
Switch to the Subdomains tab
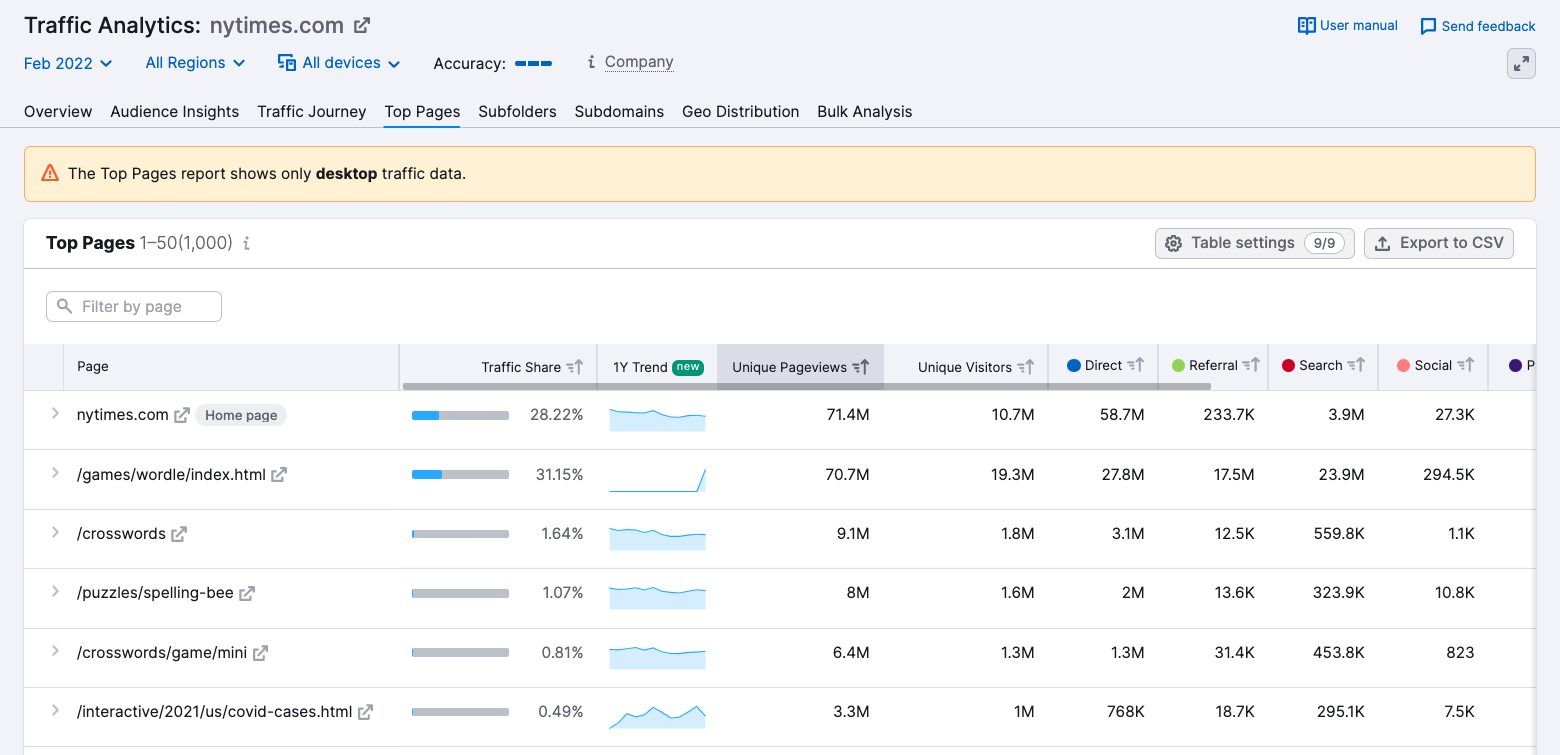coord(619,111)
